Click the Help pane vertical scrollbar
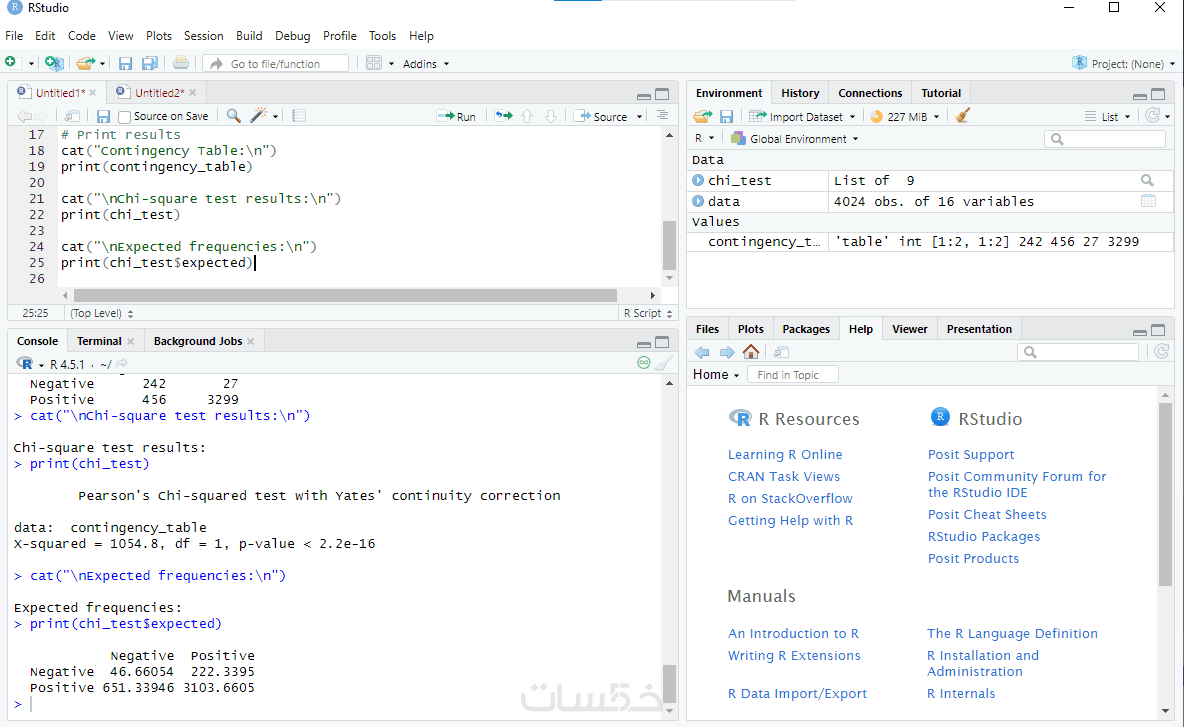The width and height of the screenshot is (1184, 727). pyautogui.click(x=1165, y=494)
